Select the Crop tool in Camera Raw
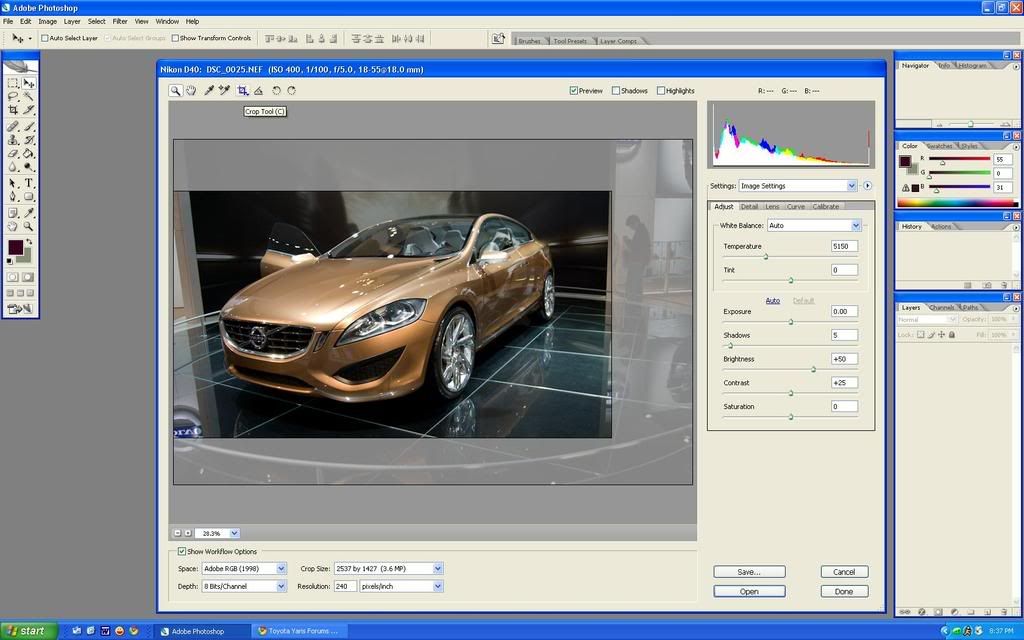The width and height of the screenshot is (1024, 640). pos(242,90)
